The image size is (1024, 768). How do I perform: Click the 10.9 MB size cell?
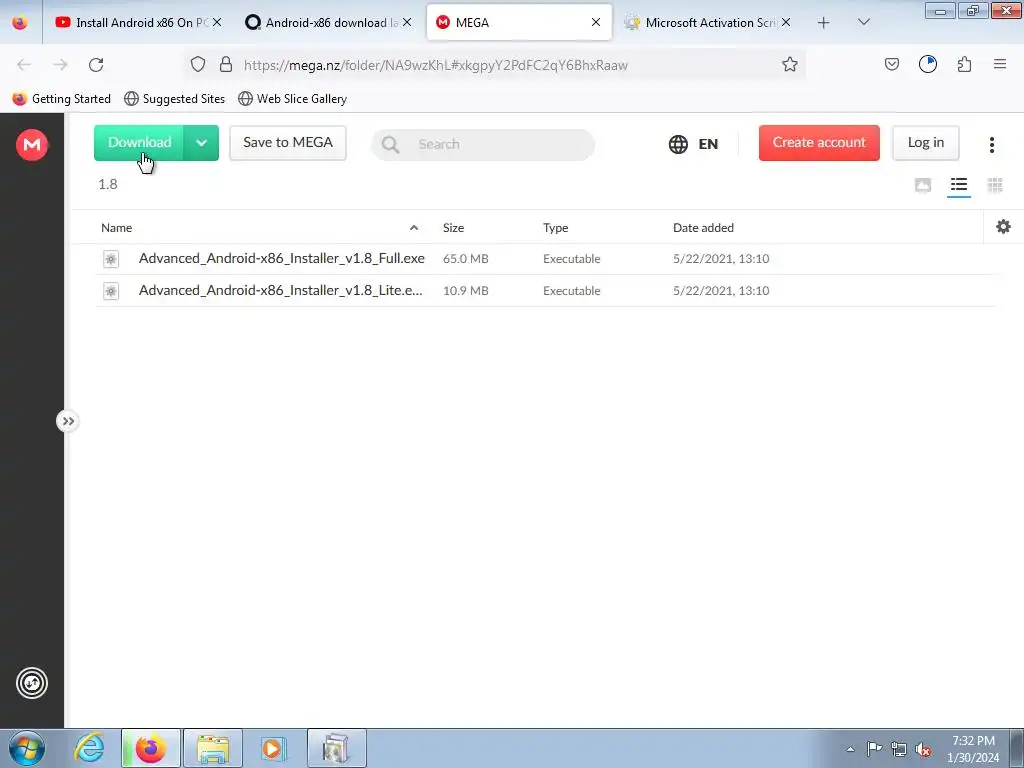click(466, 291)
